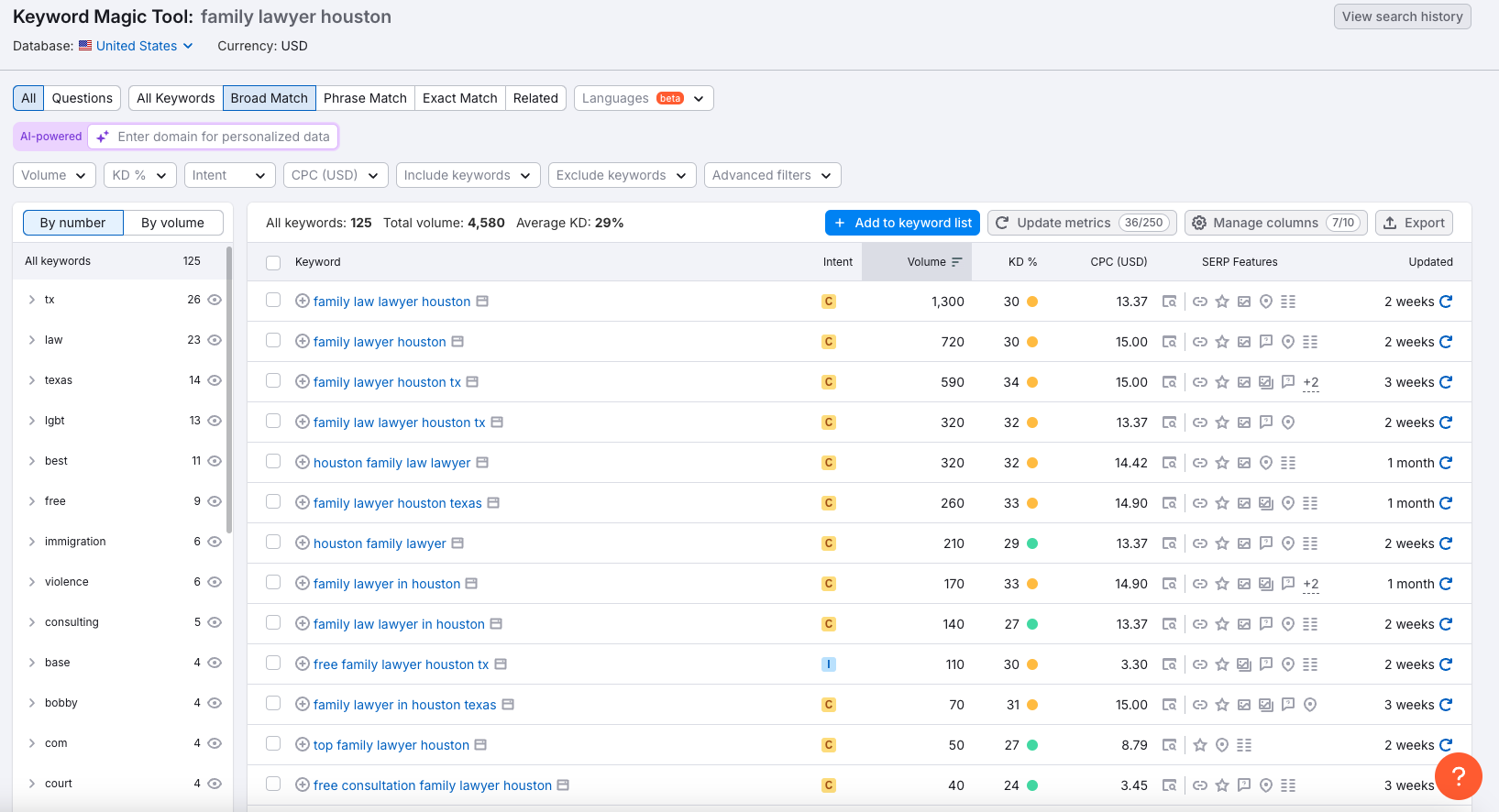This screenshot has height=812, width=1499.
Task: Click the sort icon in Volume column header
Action: [x=957, y=262]
